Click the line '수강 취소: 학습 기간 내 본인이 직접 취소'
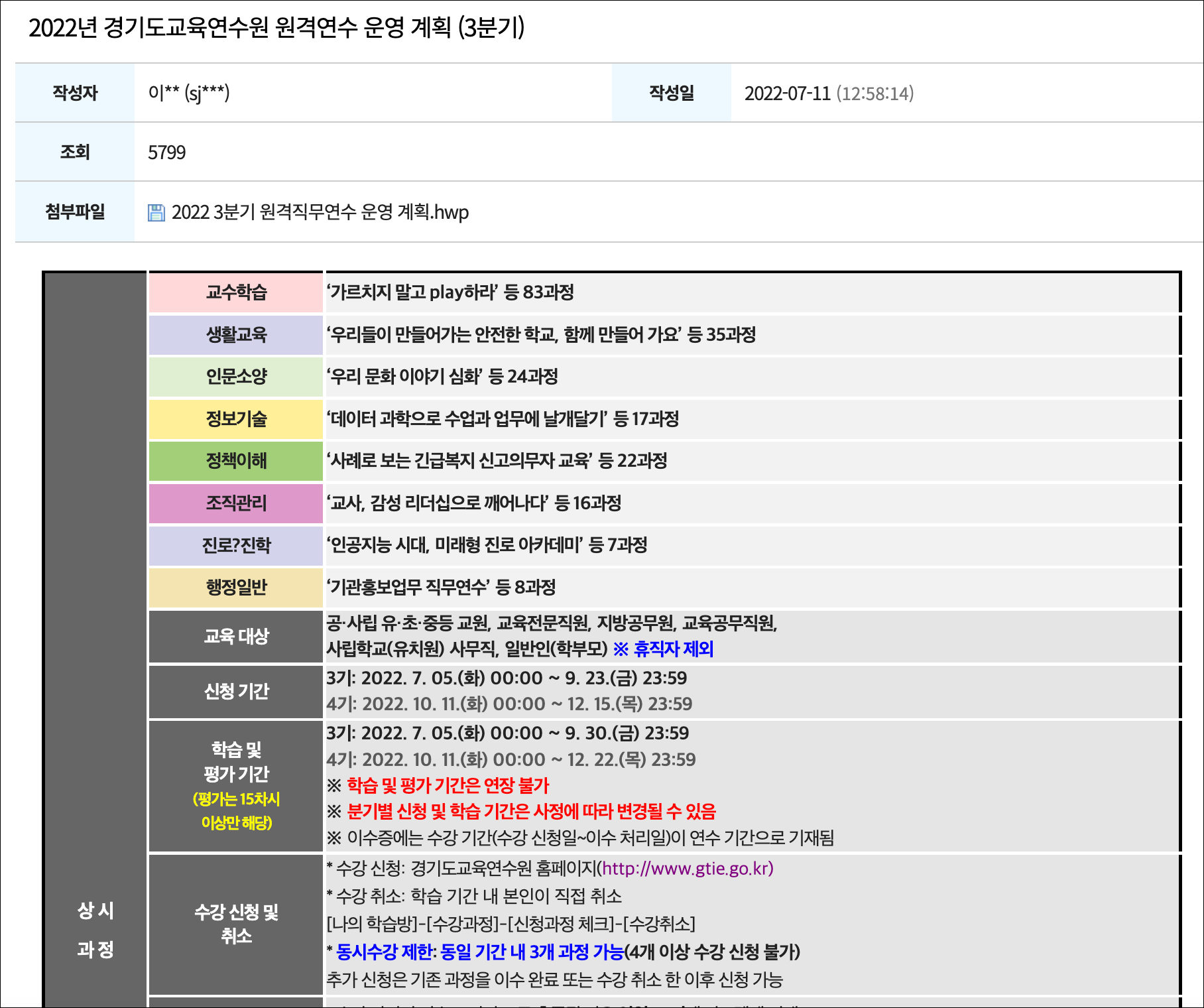The height and width of the screenshot is (1008, 1204). point(474,896)
